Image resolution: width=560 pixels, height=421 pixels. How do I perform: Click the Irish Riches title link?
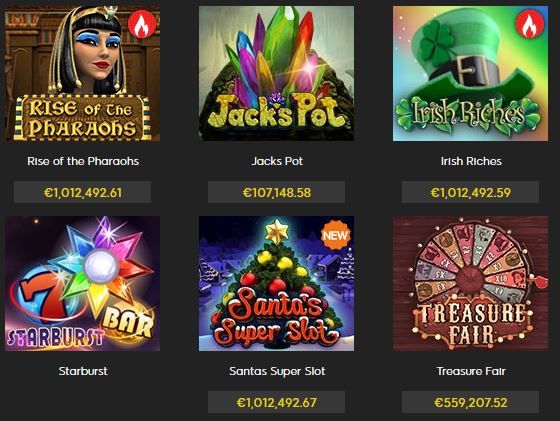click(471, 161)
